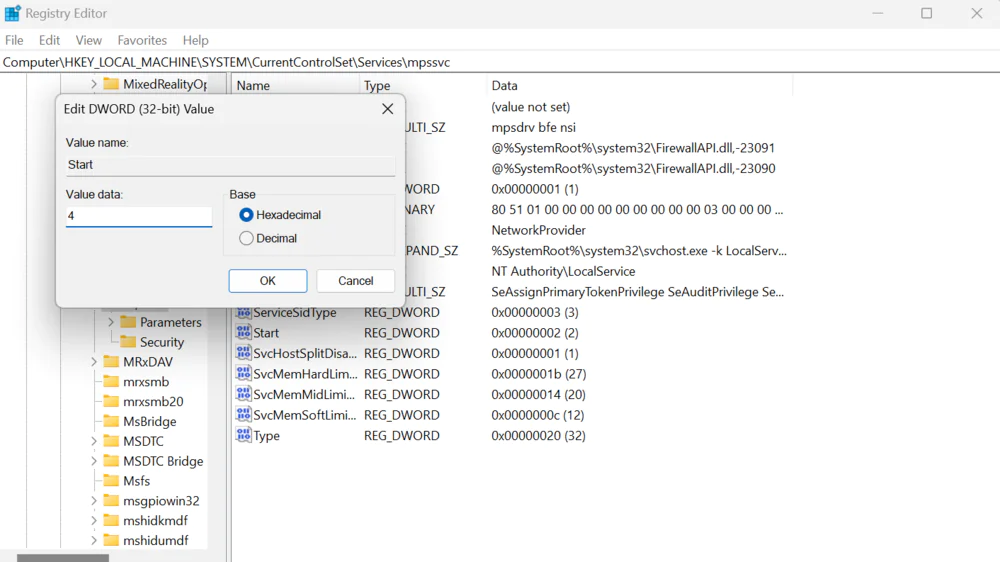Image resolution: width=1000 pixels, height=562 pixels.
Task: Click the data value 0x0000001b (27)
Action: click(x=538, y=374)
